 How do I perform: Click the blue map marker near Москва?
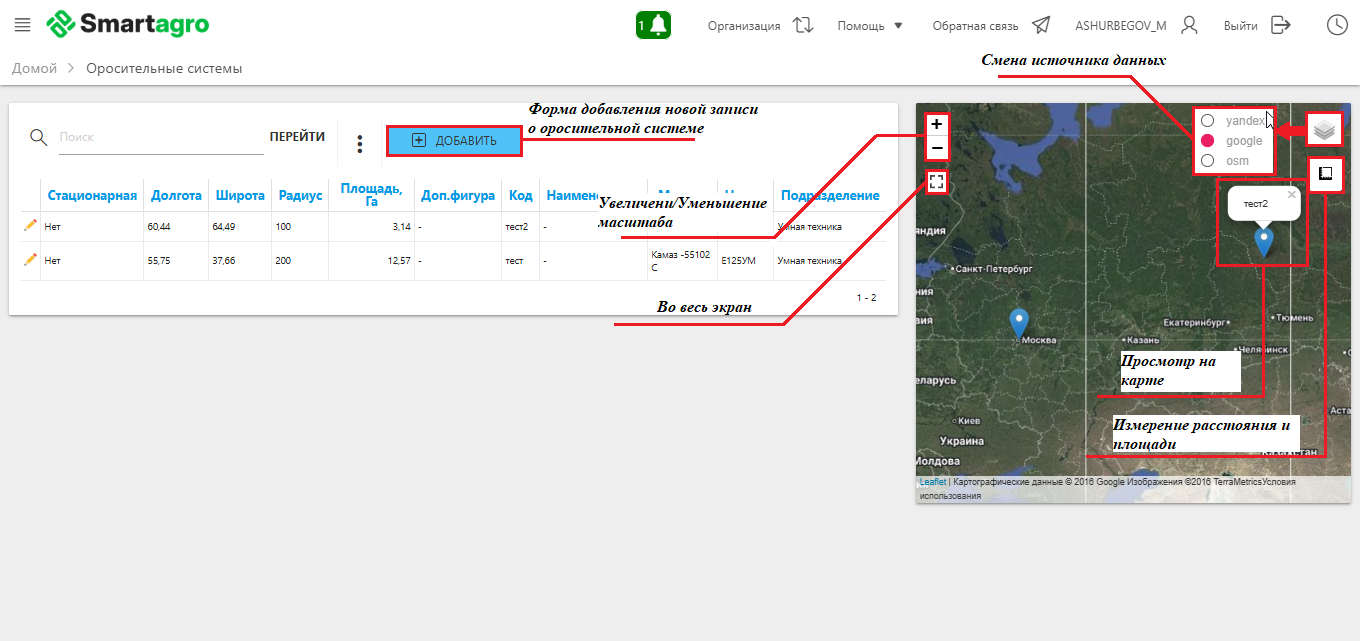point(1018,322)
